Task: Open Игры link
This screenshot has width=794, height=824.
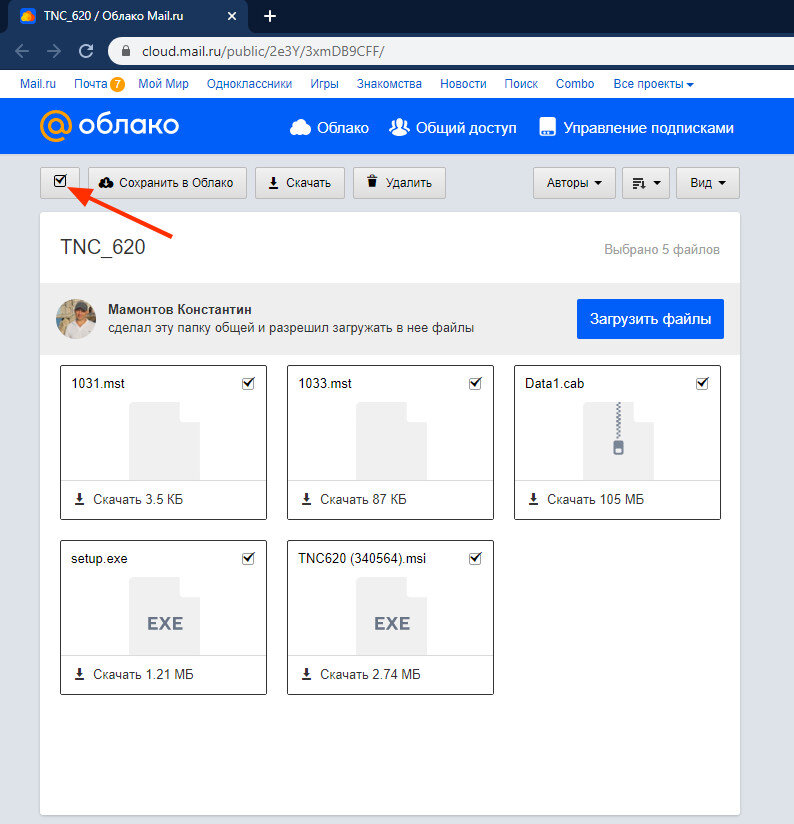Action: pos(324,84)
